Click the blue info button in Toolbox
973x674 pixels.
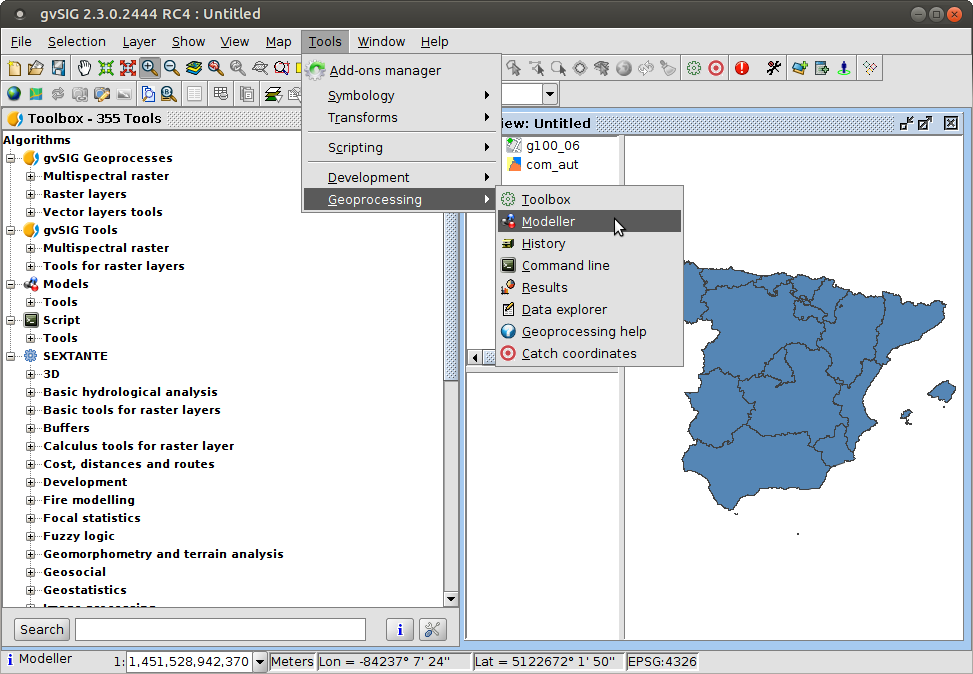[399, 629]
